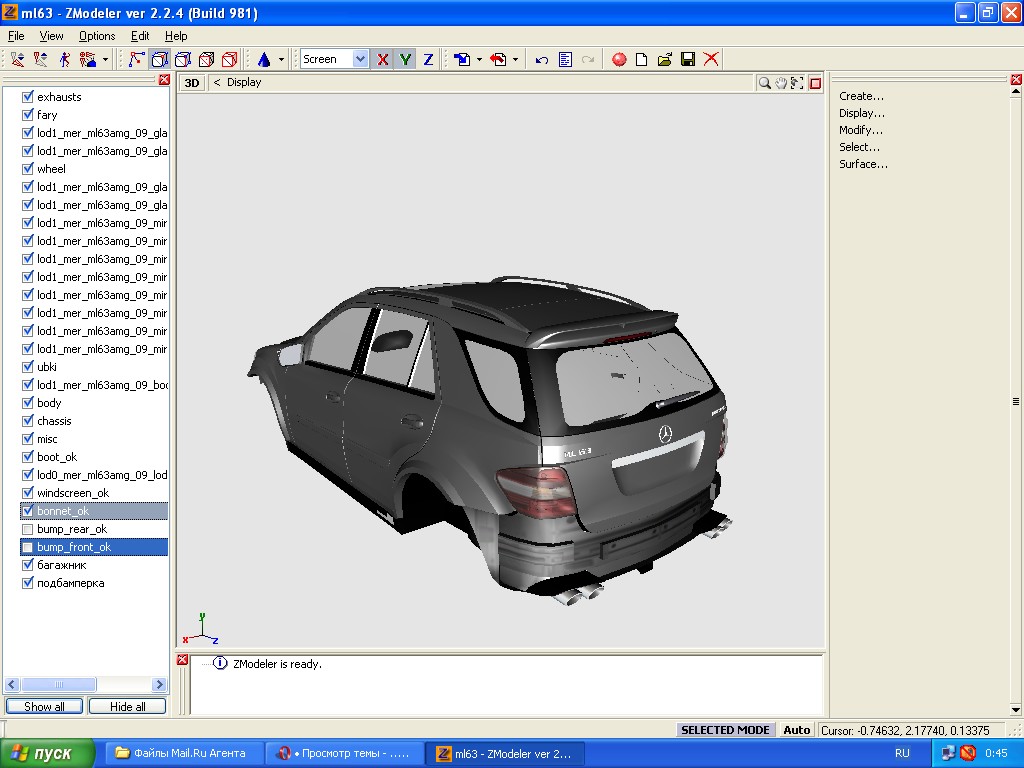Click the export icon with red arrow

498,59
